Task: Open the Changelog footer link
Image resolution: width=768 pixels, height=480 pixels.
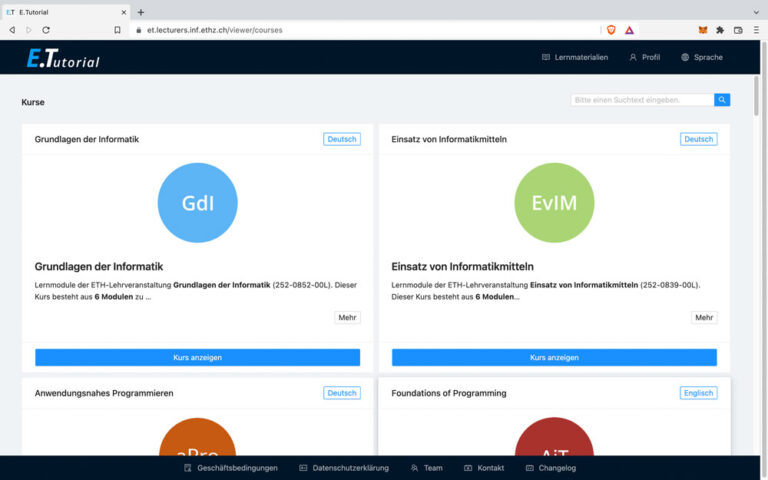Action: click(549, 467)
